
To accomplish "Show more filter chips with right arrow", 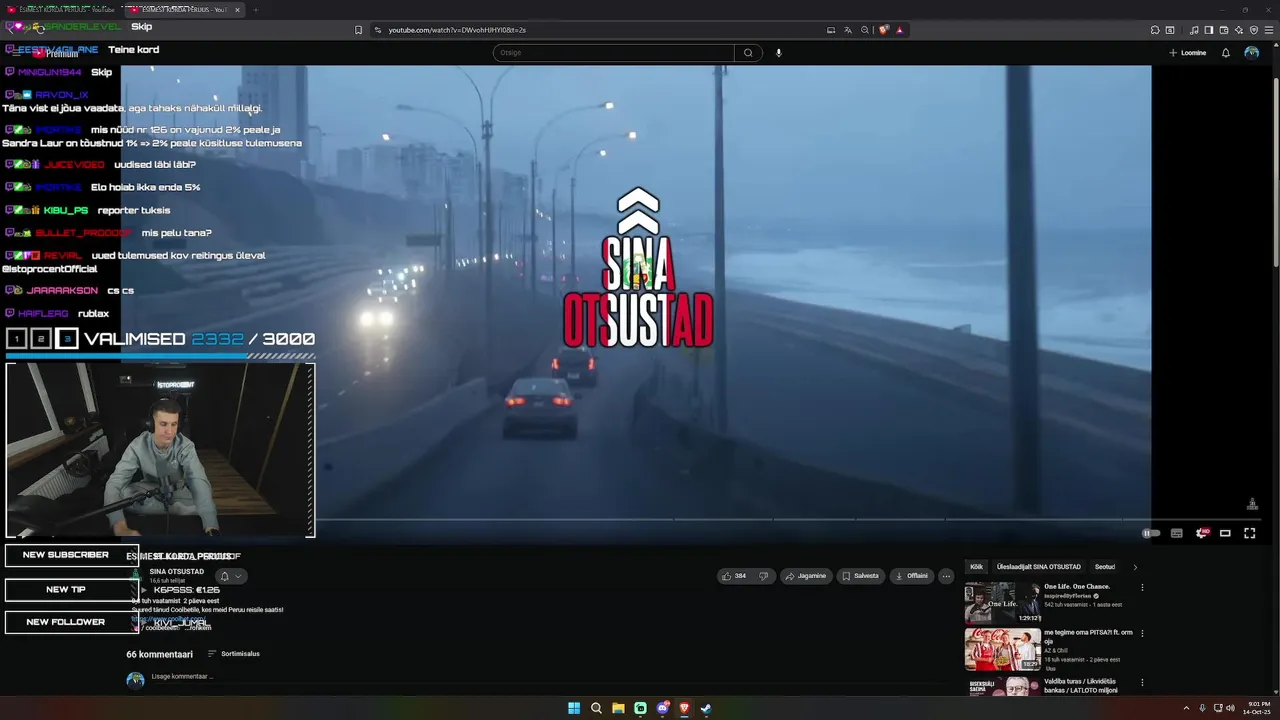I will point(1135,567).
